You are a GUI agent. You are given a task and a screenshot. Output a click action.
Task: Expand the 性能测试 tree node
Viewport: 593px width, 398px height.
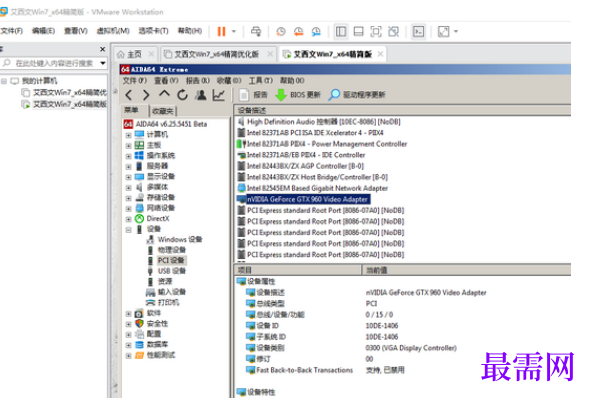(x=129, y=356)
